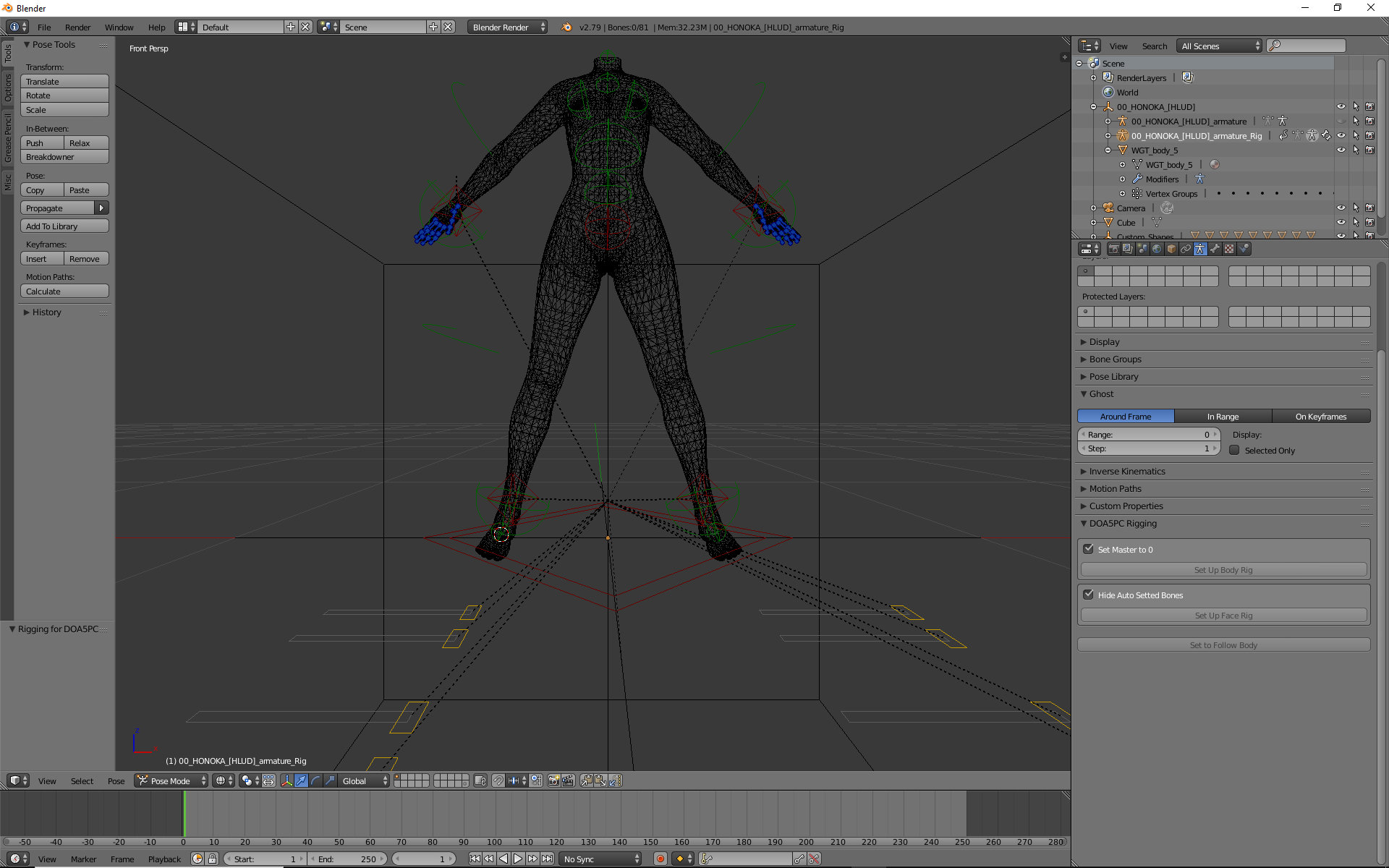Uncheck the Hide Auto Setted Bones checkbox
Image resolution: width=1389 pixels, height=868 pixels.
pyautogui.click(x=1088, y=595)
